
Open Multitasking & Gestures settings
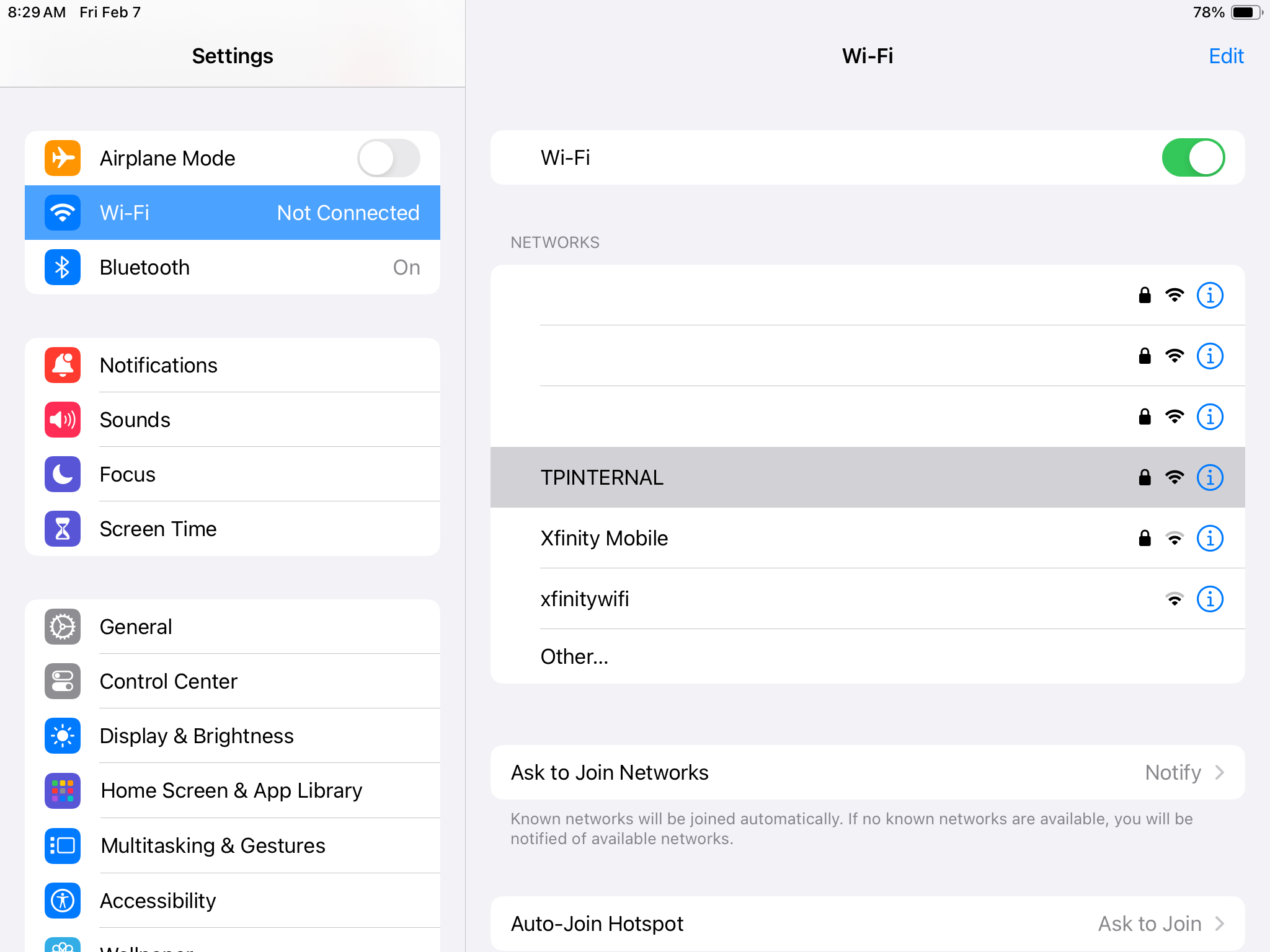[x=213, y=845]
